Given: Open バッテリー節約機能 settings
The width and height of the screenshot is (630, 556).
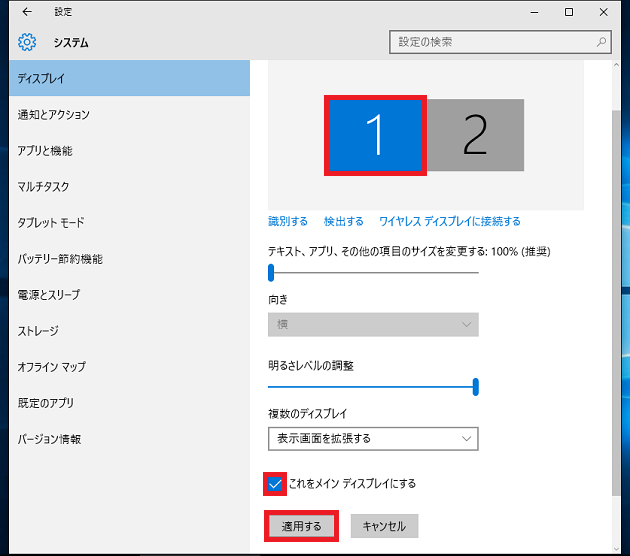Looking at the screenshot, I should point(129,259).
